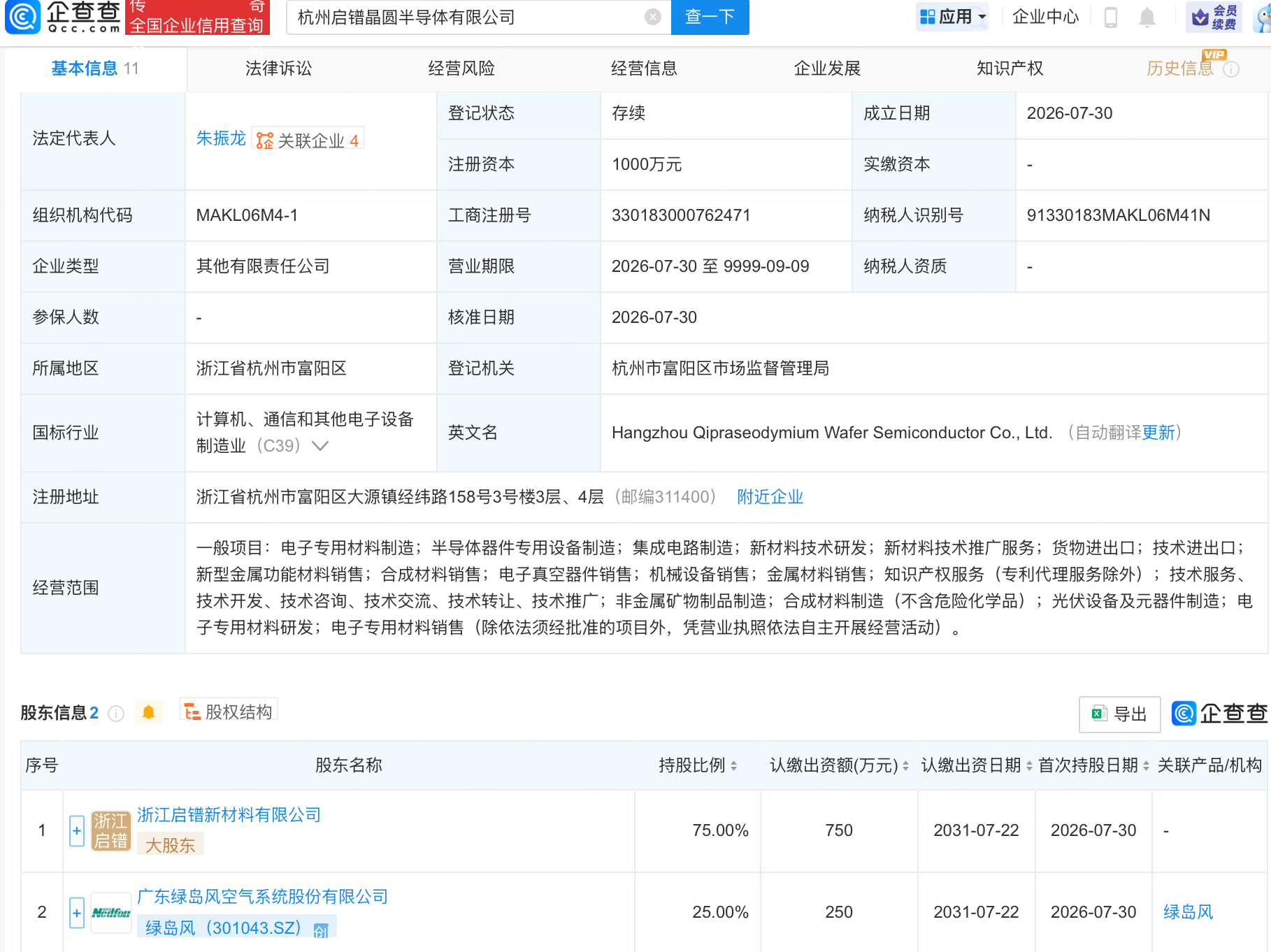Open the 经营信息 tab
This screenshot has width=1271, height=952.
[644, 68]
